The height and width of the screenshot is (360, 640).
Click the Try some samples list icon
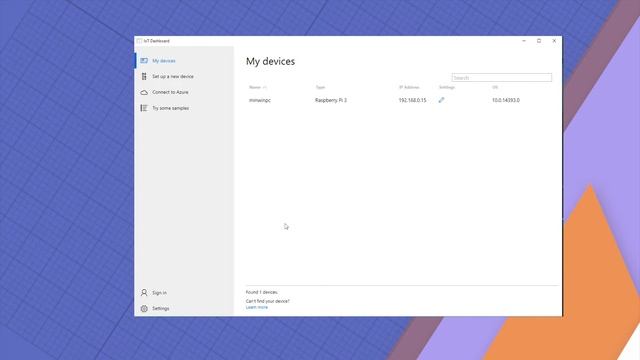(144, 108)
